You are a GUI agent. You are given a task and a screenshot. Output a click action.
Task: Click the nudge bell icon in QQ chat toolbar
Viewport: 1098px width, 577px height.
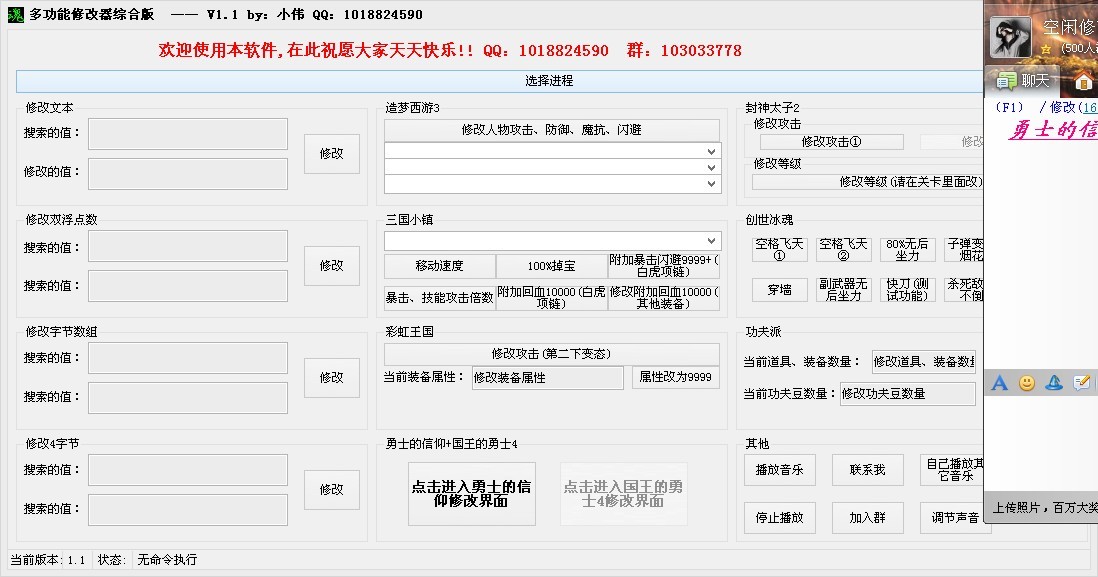click(x=1054, y=382)
